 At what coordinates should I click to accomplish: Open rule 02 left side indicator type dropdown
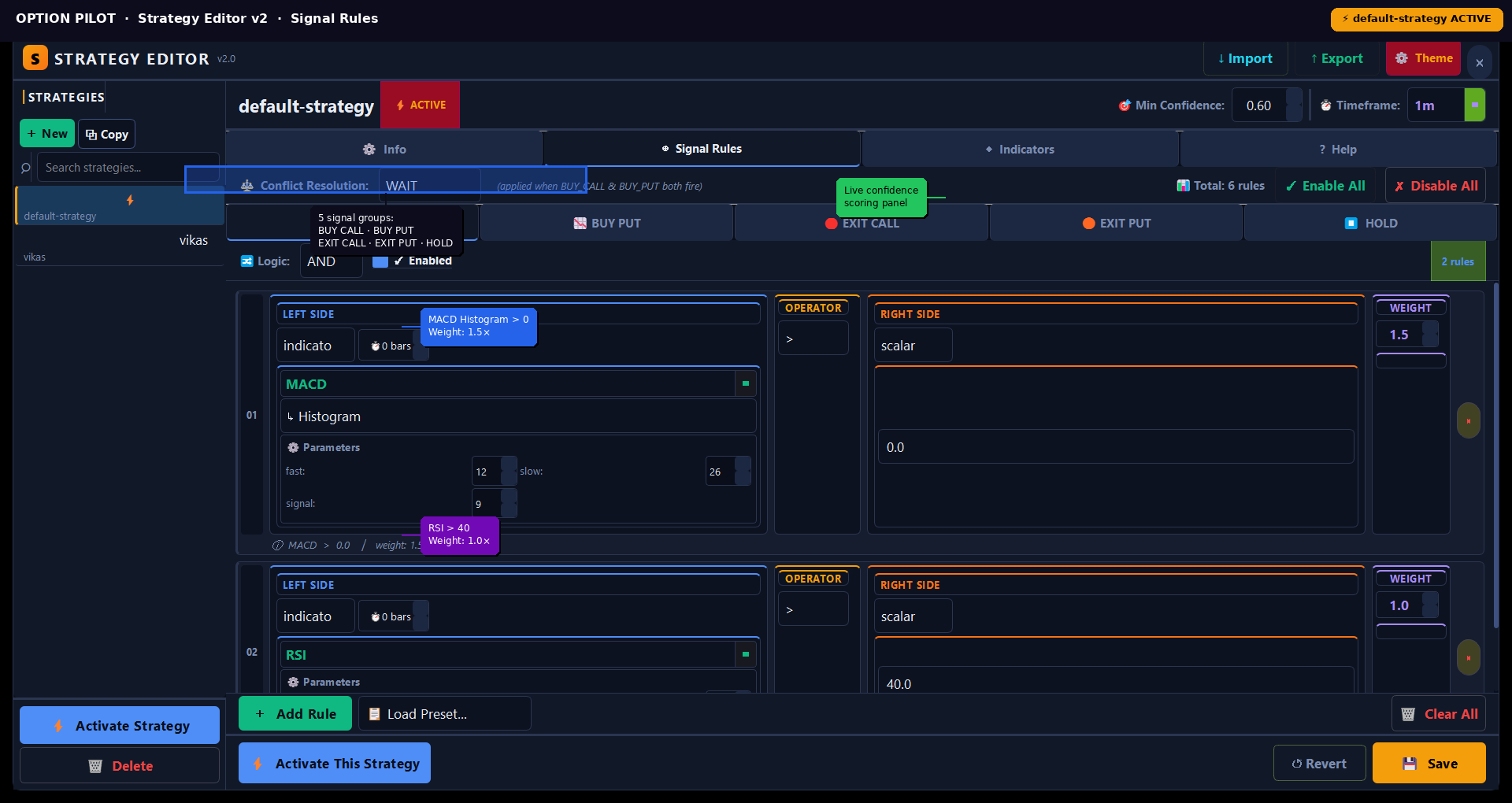point(315,616)
